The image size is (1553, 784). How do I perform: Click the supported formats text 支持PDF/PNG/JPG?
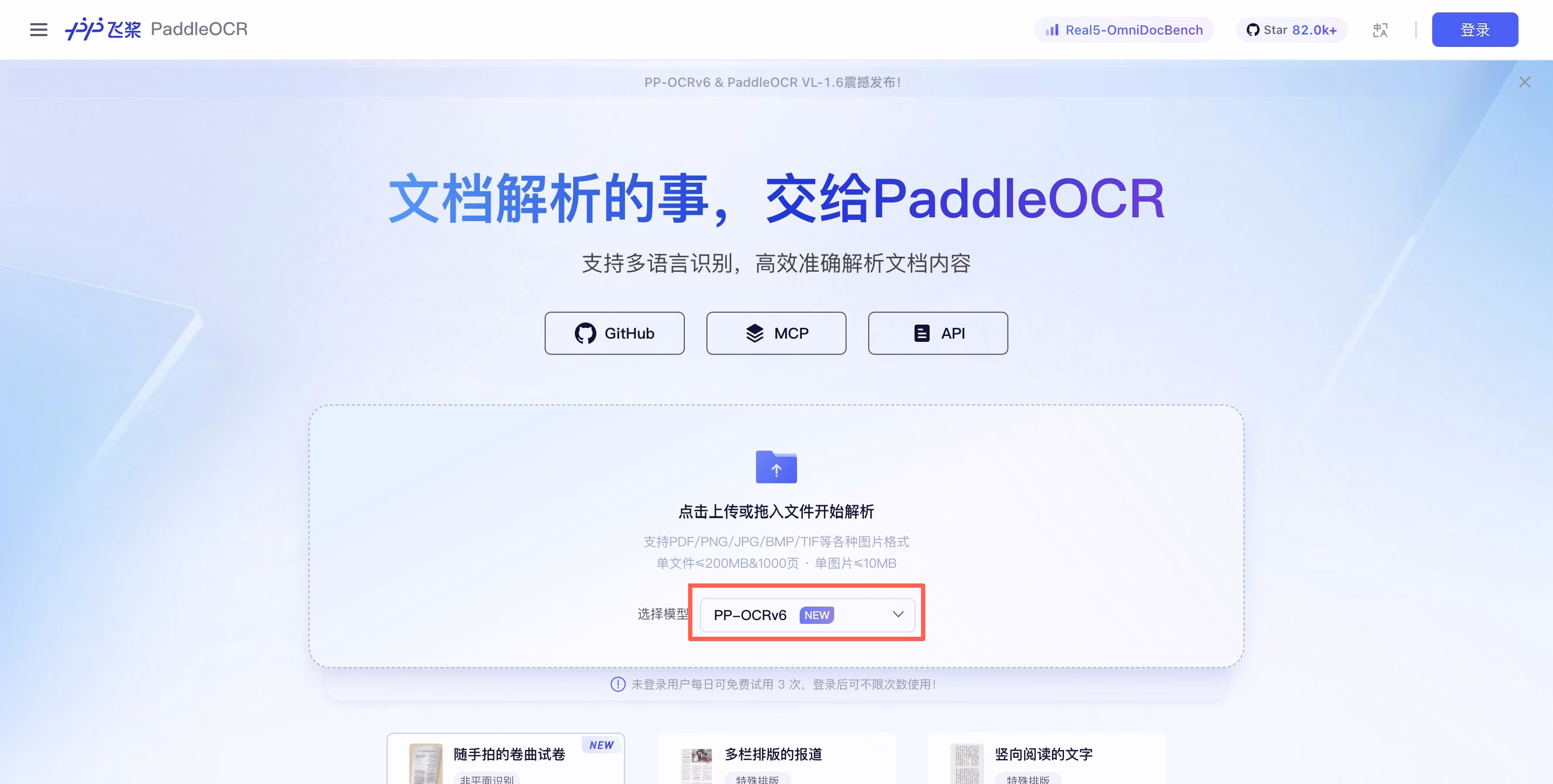776,542
